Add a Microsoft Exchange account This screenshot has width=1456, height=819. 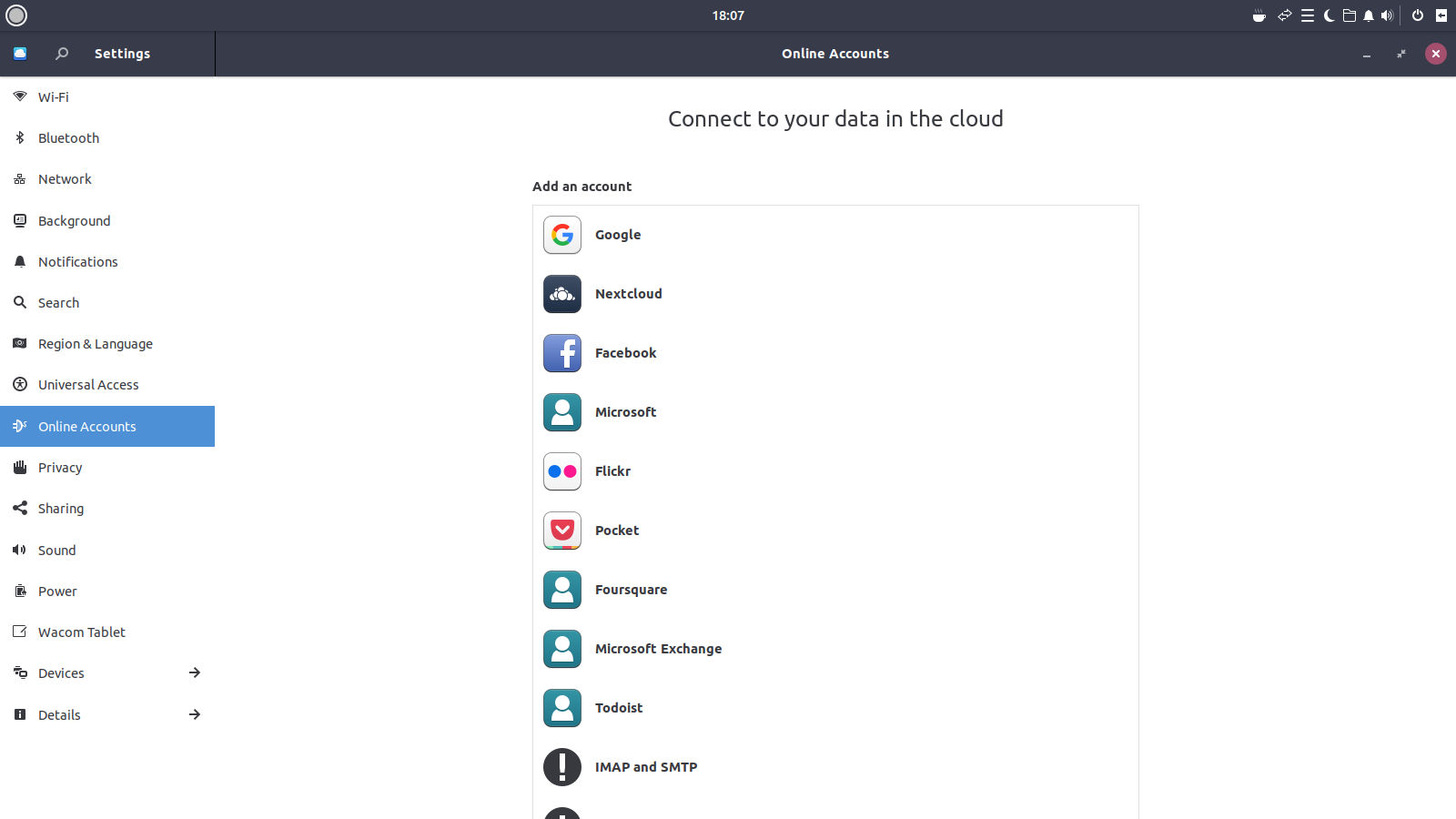[835, 649]
